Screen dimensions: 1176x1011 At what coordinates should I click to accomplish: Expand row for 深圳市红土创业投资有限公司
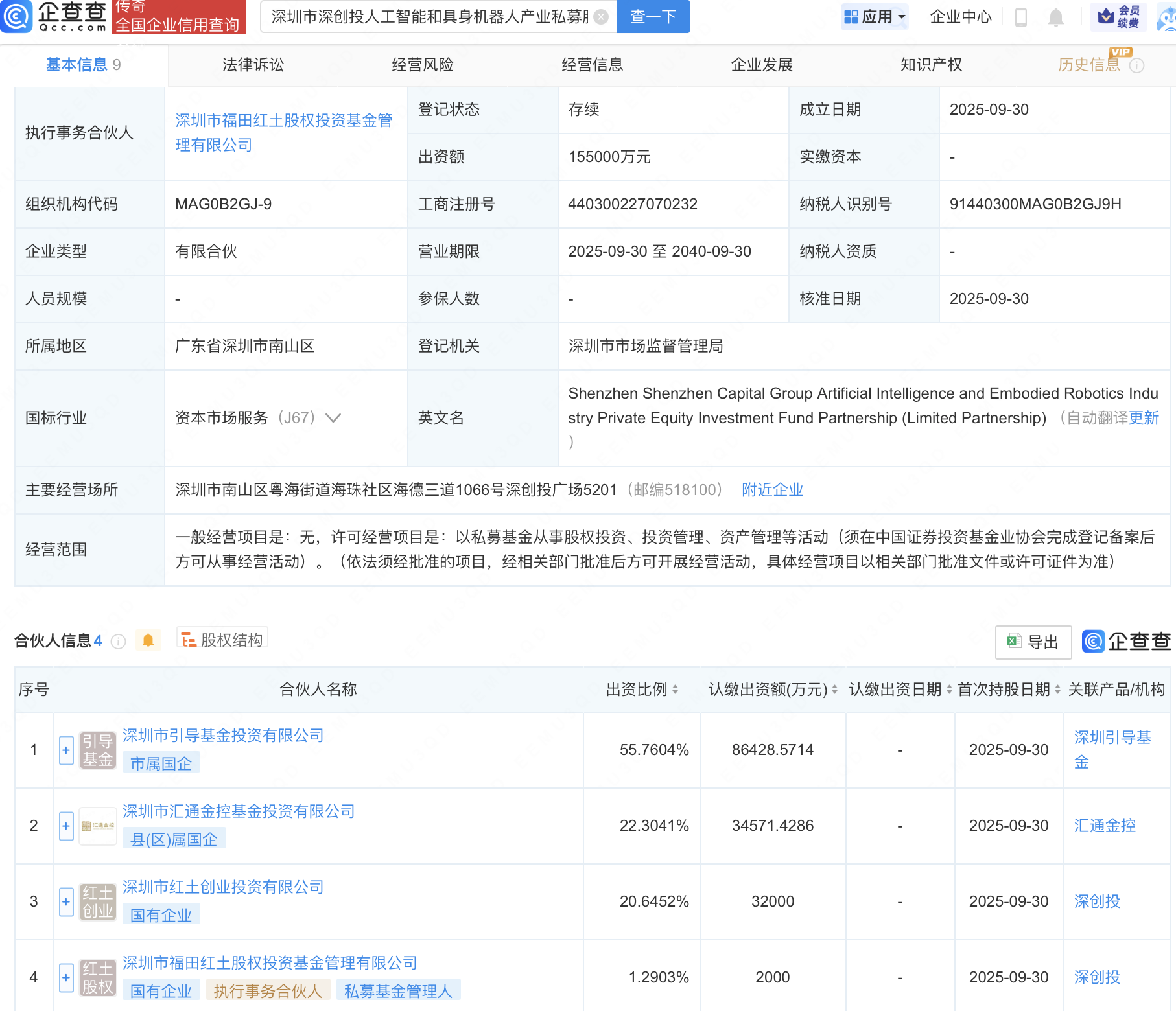(x=66, y=902)
